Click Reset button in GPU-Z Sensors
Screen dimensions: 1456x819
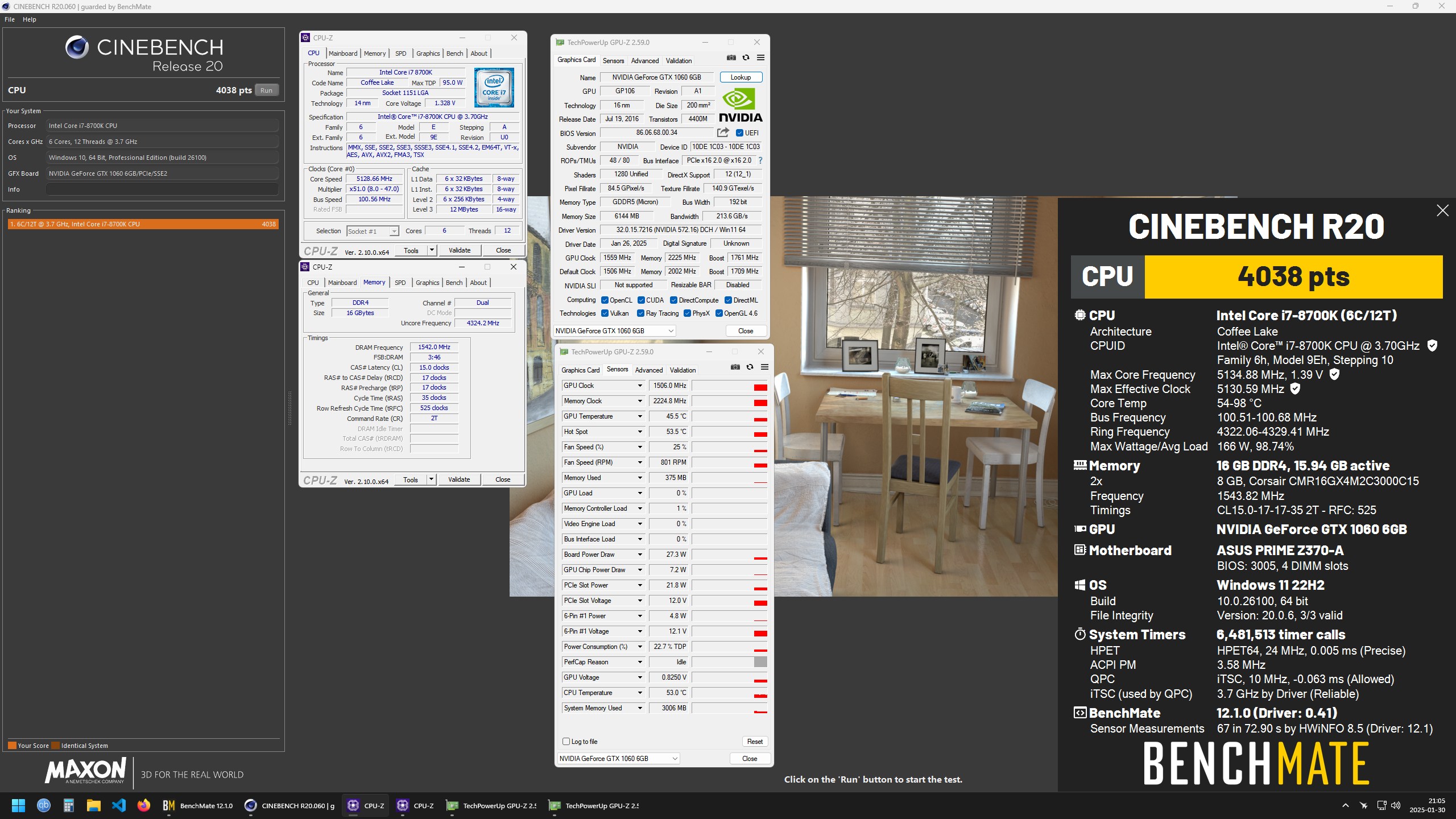point(755,741)
